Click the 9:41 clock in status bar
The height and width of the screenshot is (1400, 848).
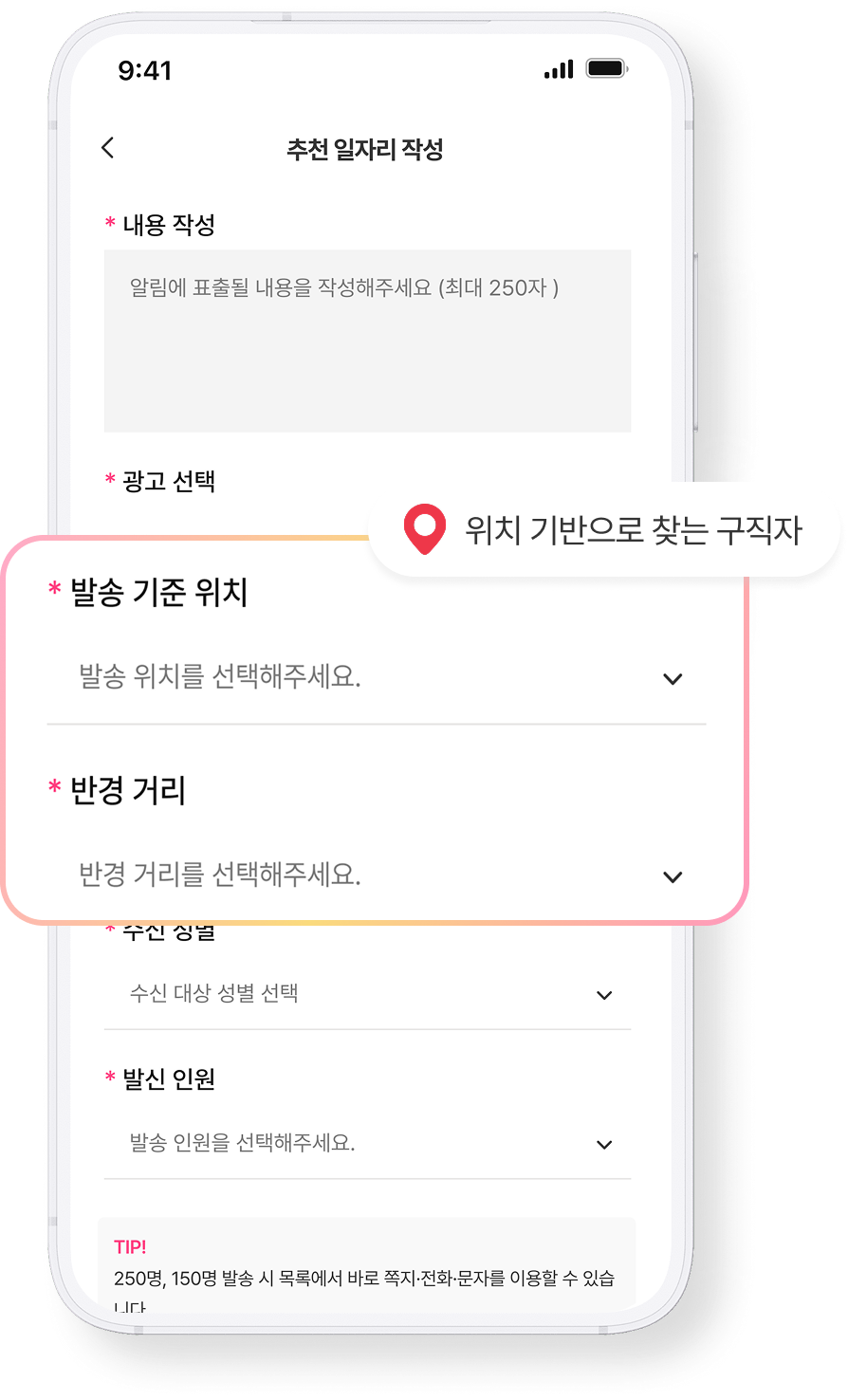[x=145, y=70]
